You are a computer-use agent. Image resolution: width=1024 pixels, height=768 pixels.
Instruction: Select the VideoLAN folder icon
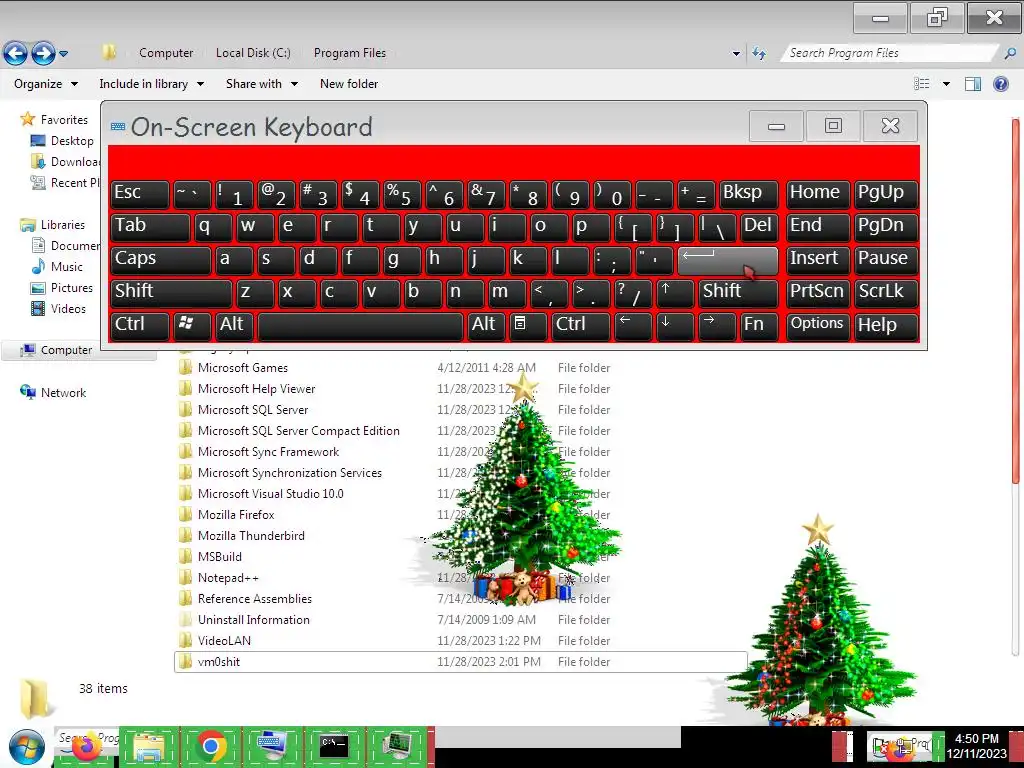coord(185,641)
